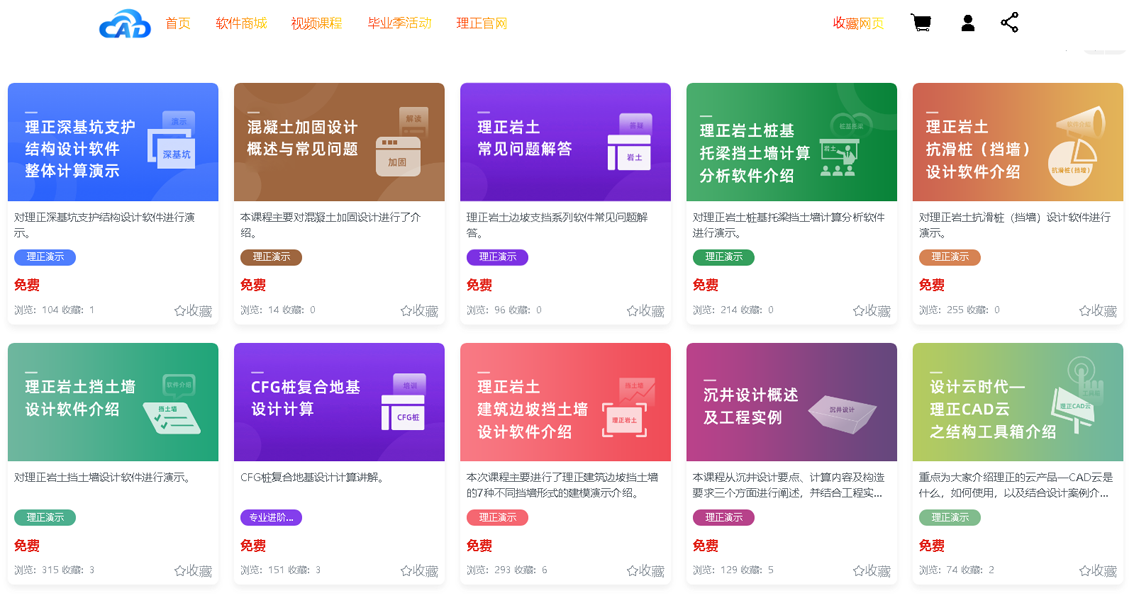Open 理正岩土建筑边坡挡土墙 course thumbnail
Image resolution: width=1134 pixels, height=598 pixels.
[x=566, y=402]
